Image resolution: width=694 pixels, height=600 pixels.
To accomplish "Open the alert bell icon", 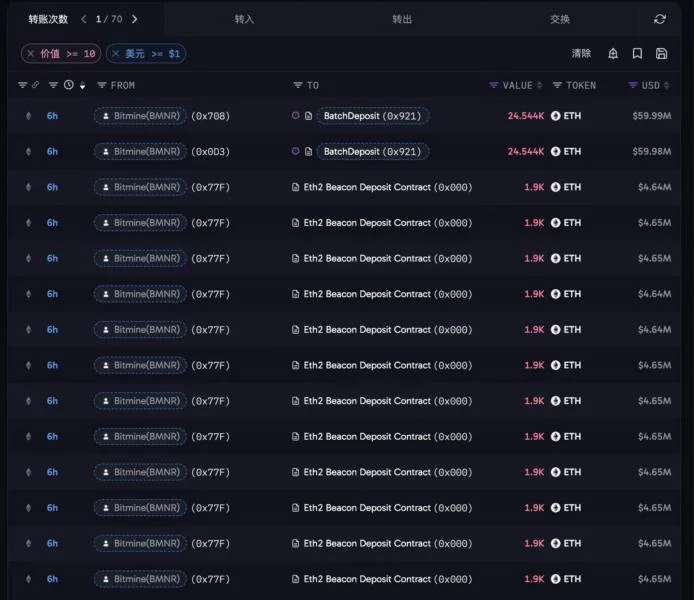I will click(x=613, y=54).
